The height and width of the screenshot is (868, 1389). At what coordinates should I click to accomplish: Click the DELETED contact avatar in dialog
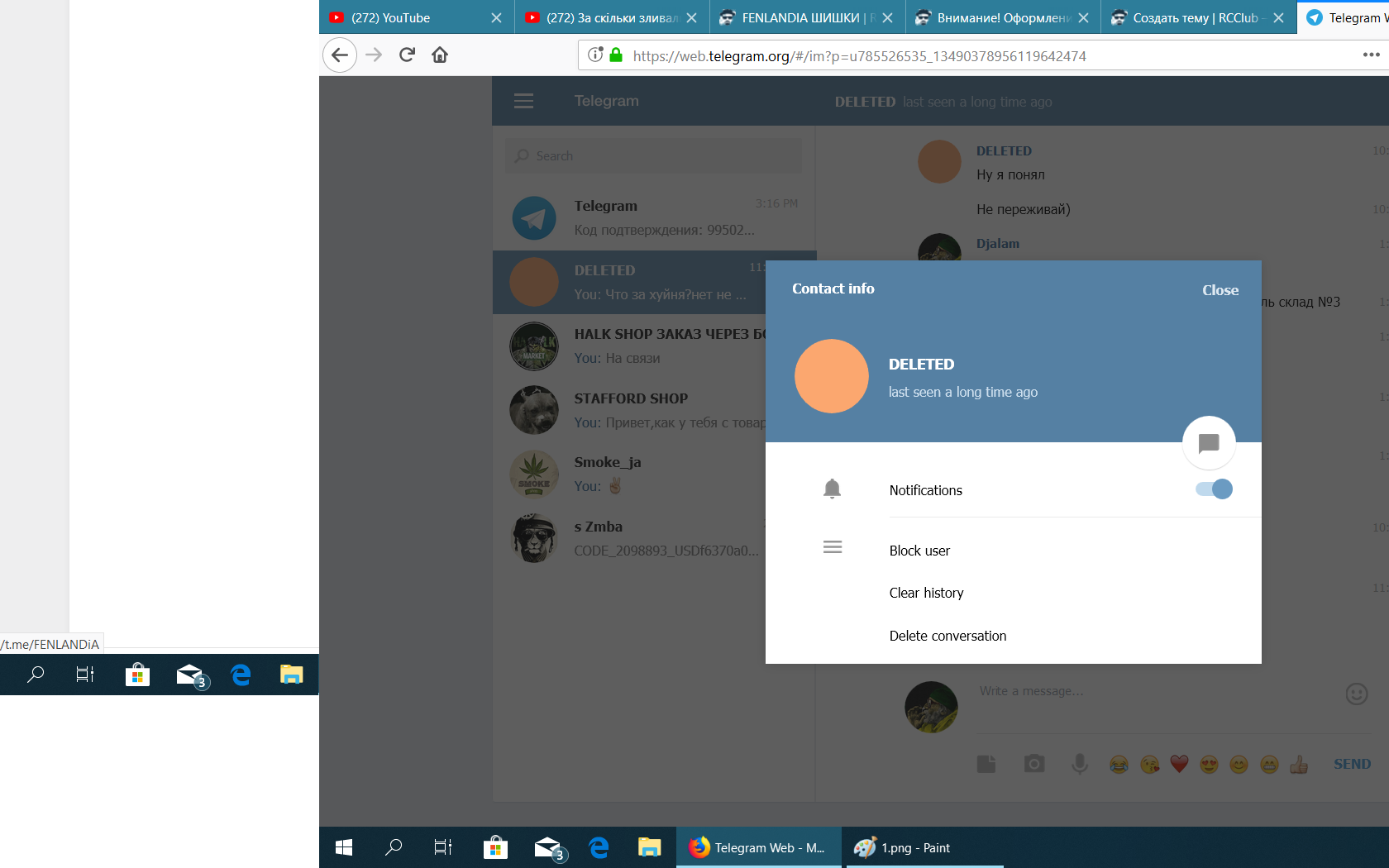click(832, 376)
